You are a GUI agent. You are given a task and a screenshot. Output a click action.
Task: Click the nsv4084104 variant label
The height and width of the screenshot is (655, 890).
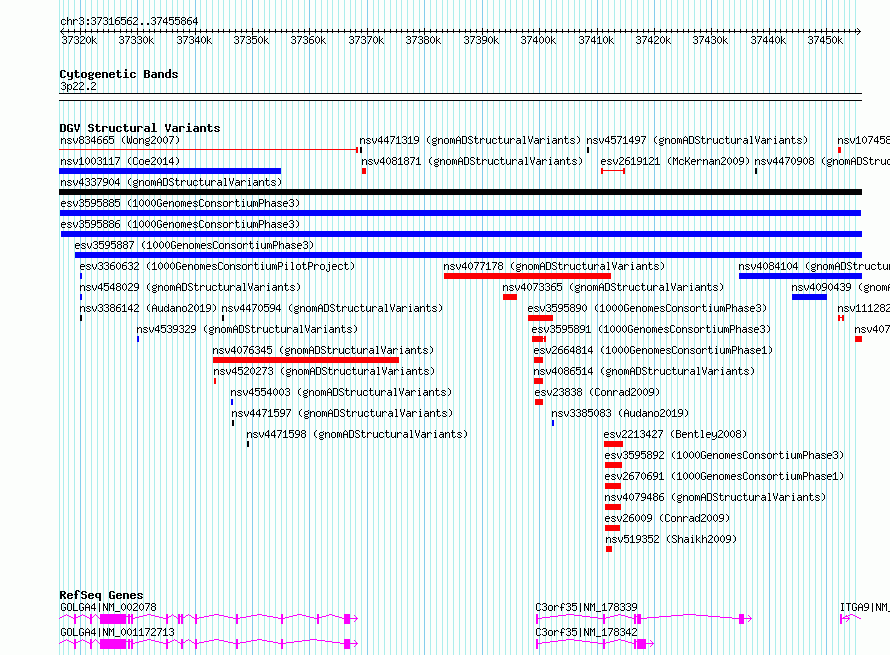tap(814, 266)
